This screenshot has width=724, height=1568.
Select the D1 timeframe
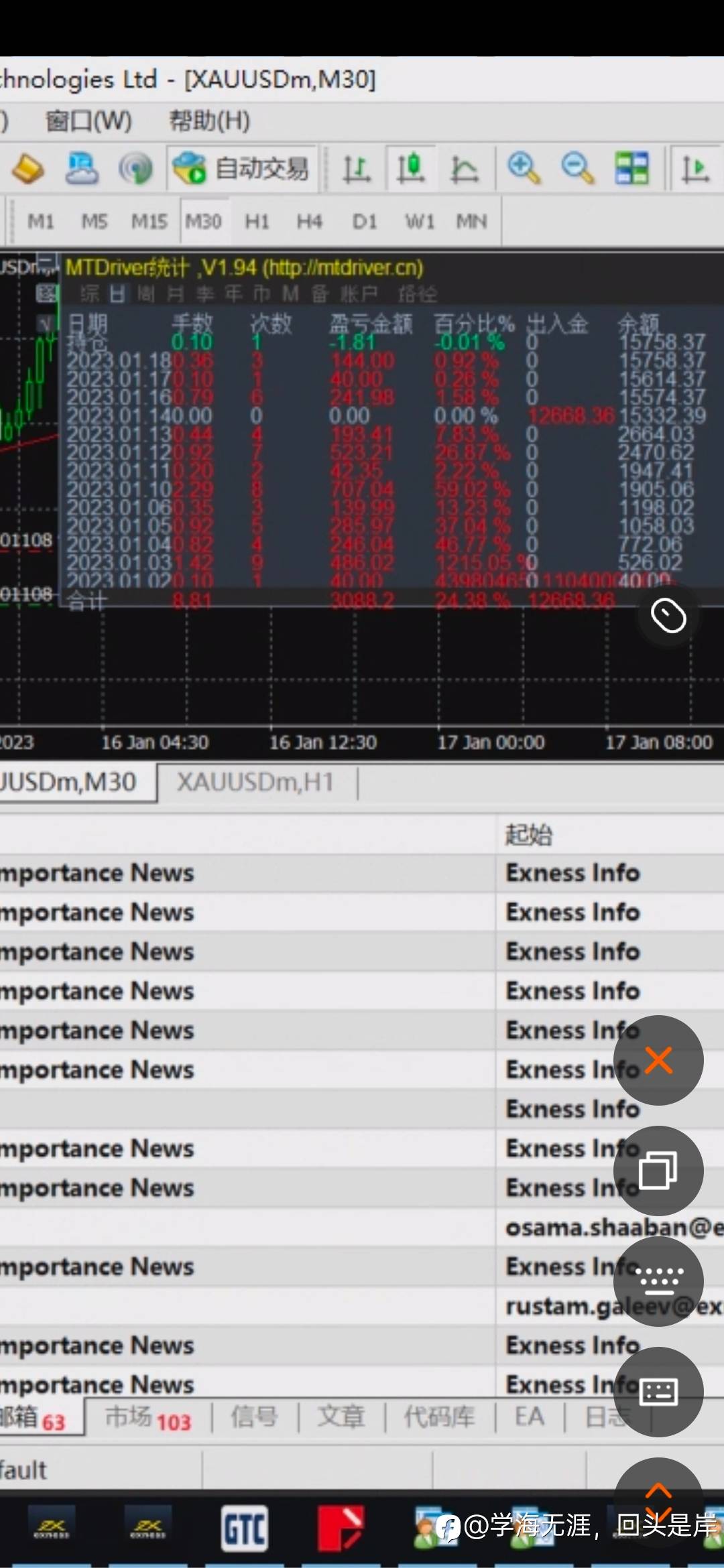pyautogui.click(x=365, y=221)
